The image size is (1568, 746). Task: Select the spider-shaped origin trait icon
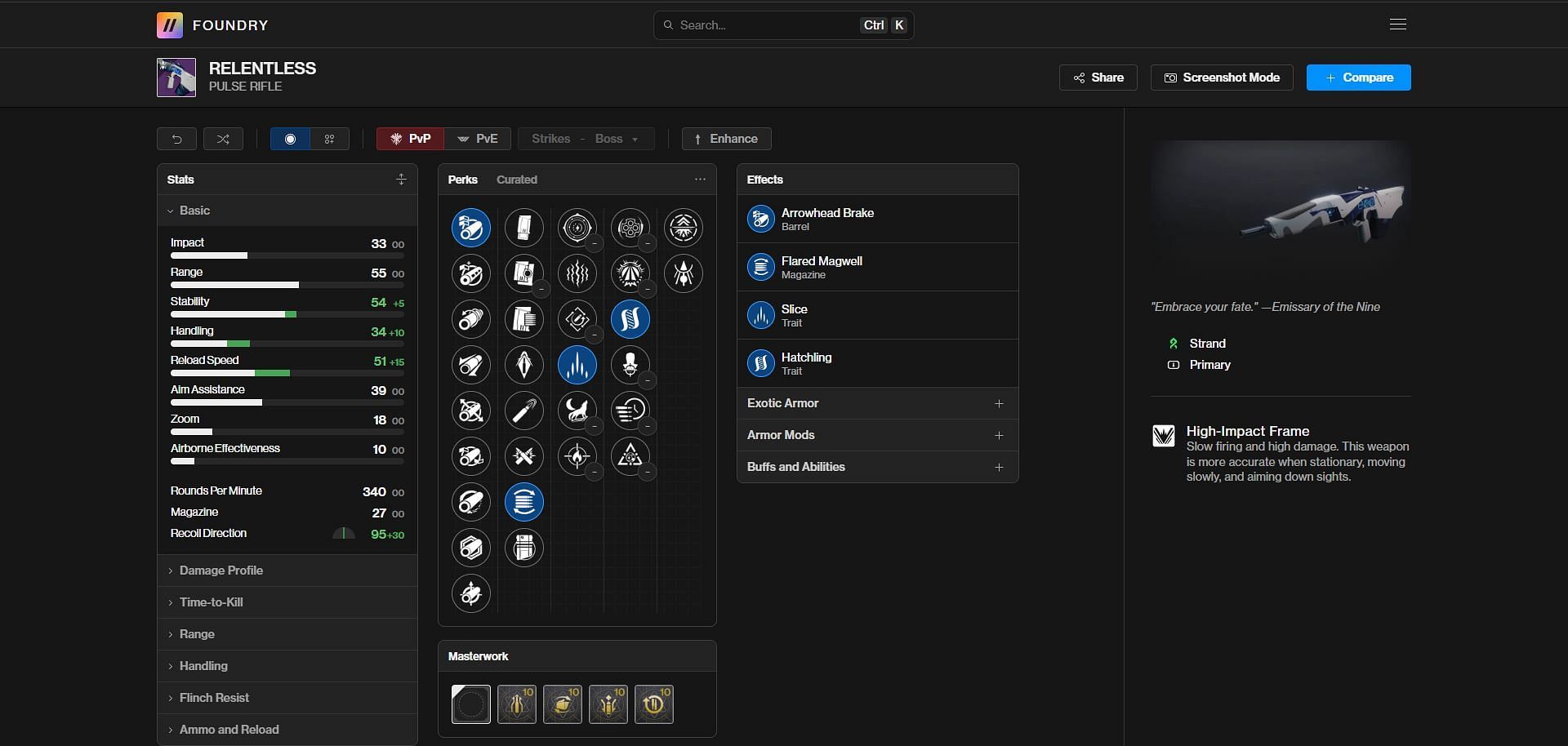click(x=684, y=273)
